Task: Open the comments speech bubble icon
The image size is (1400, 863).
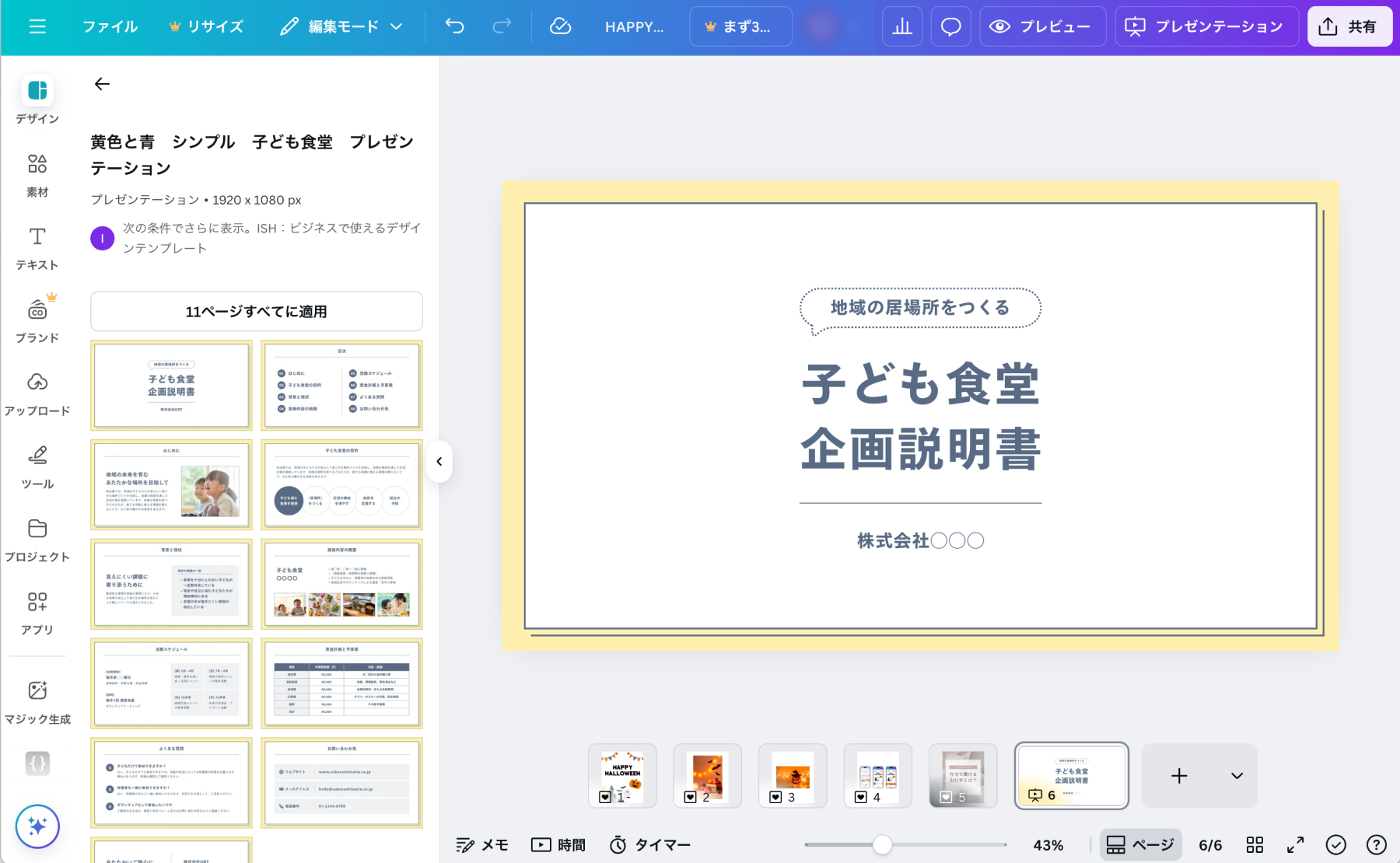Action: pyautogui.click(x=950, y=26)
